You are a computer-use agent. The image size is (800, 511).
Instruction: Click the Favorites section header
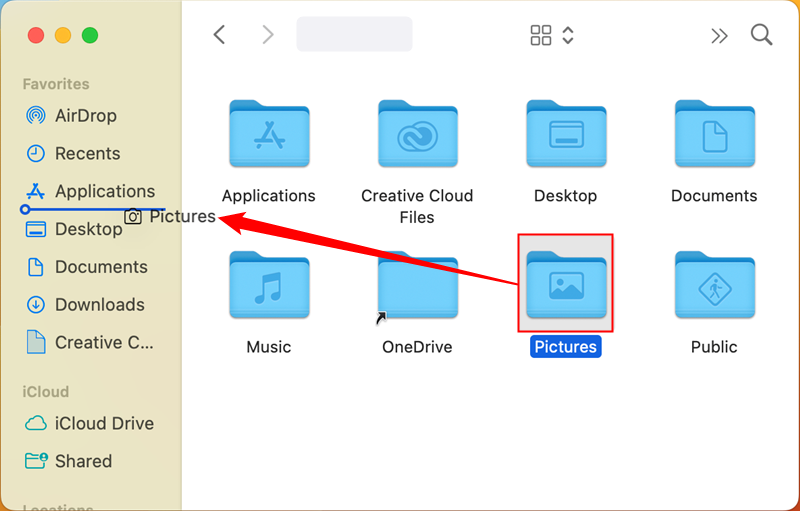pos(56,84)
